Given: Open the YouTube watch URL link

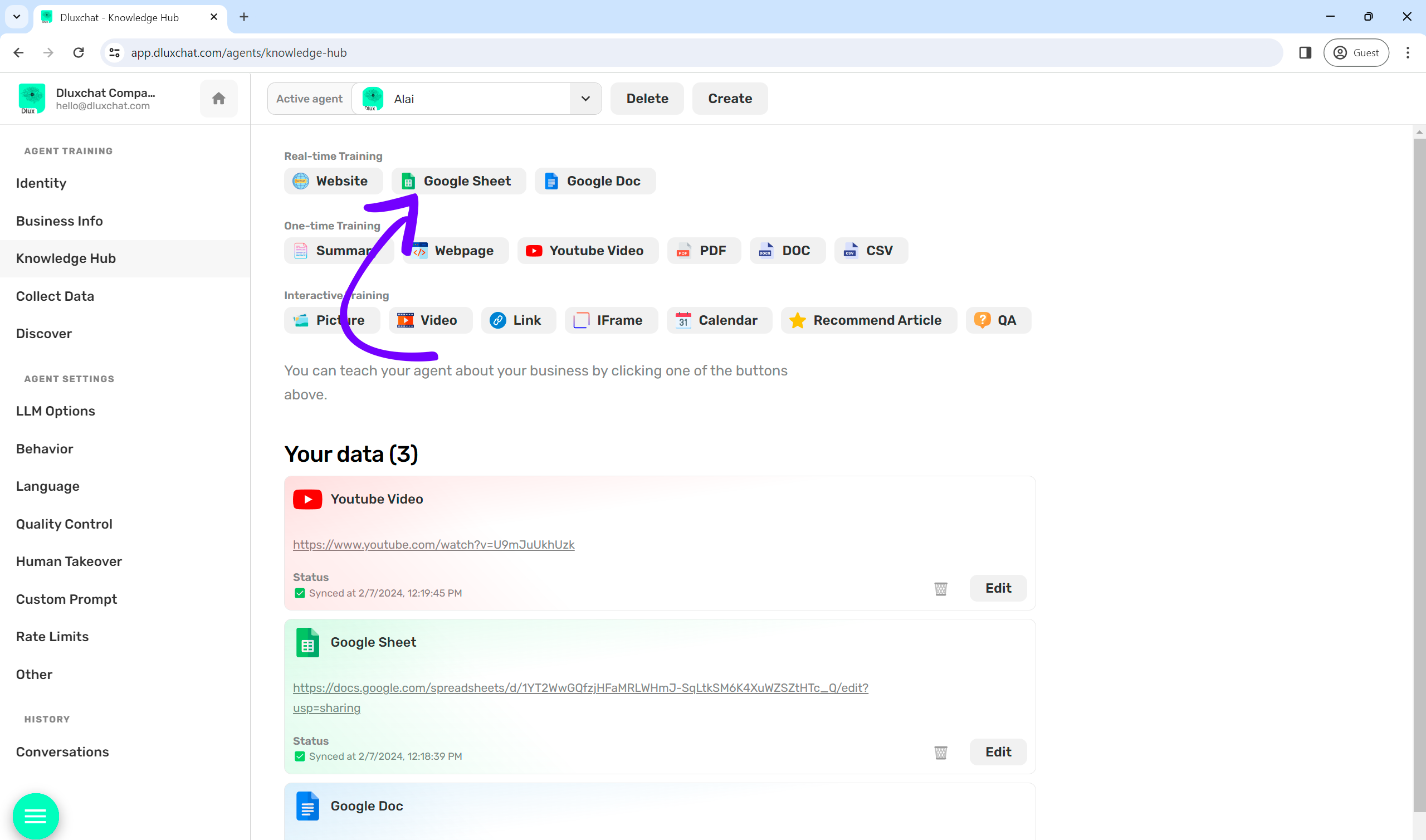Looking at the screenshot, I should coord(433,545).
